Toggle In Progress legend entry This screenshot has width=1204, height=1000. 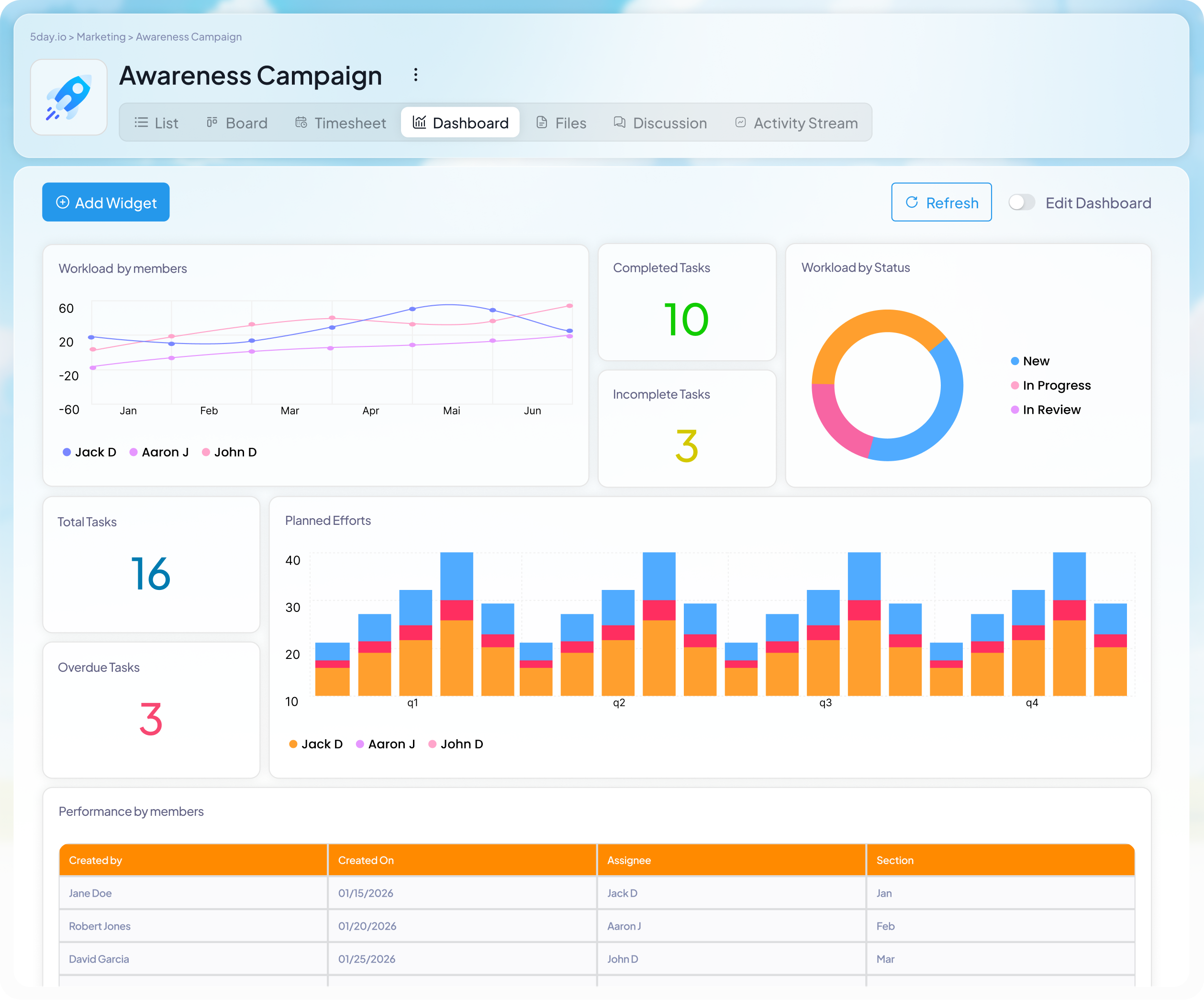click(1051, 385)
